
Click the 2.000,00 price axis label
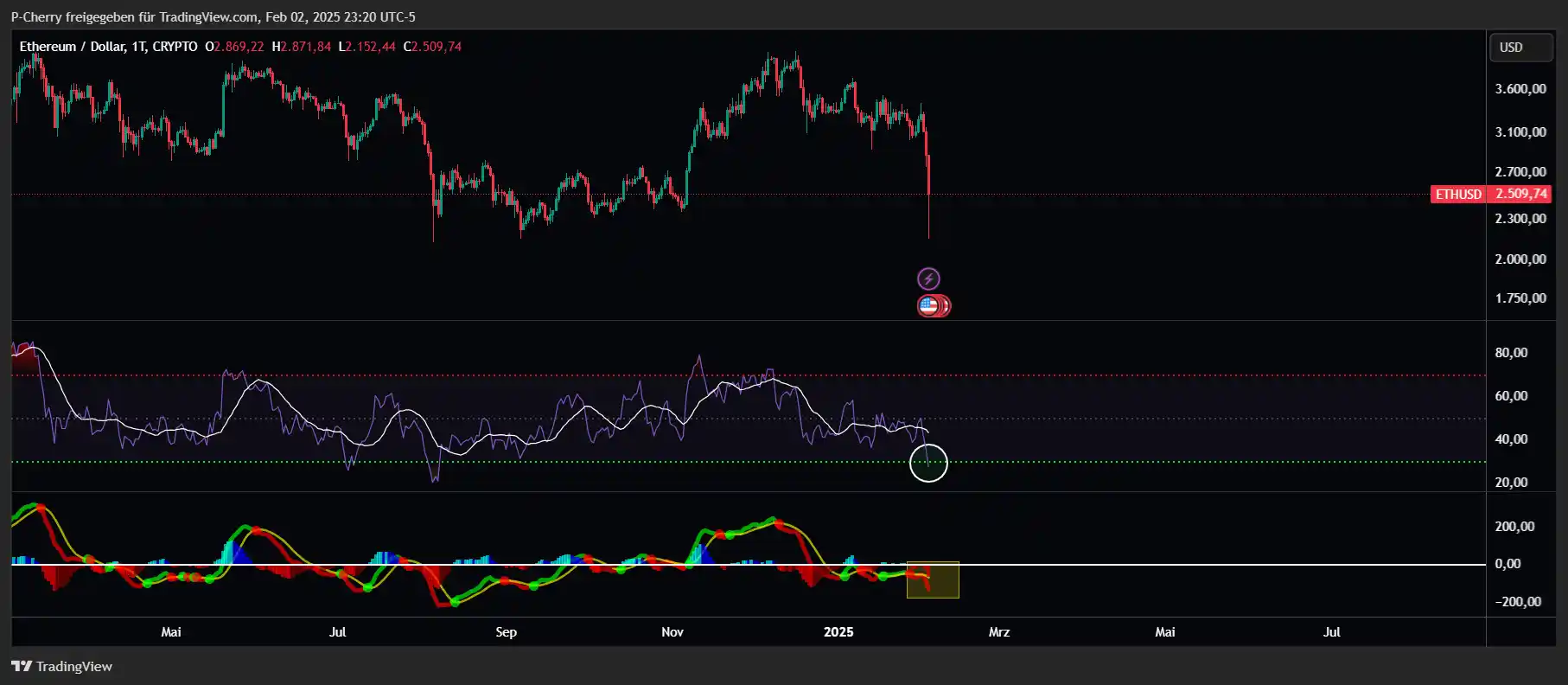(x=1520, y=259)
